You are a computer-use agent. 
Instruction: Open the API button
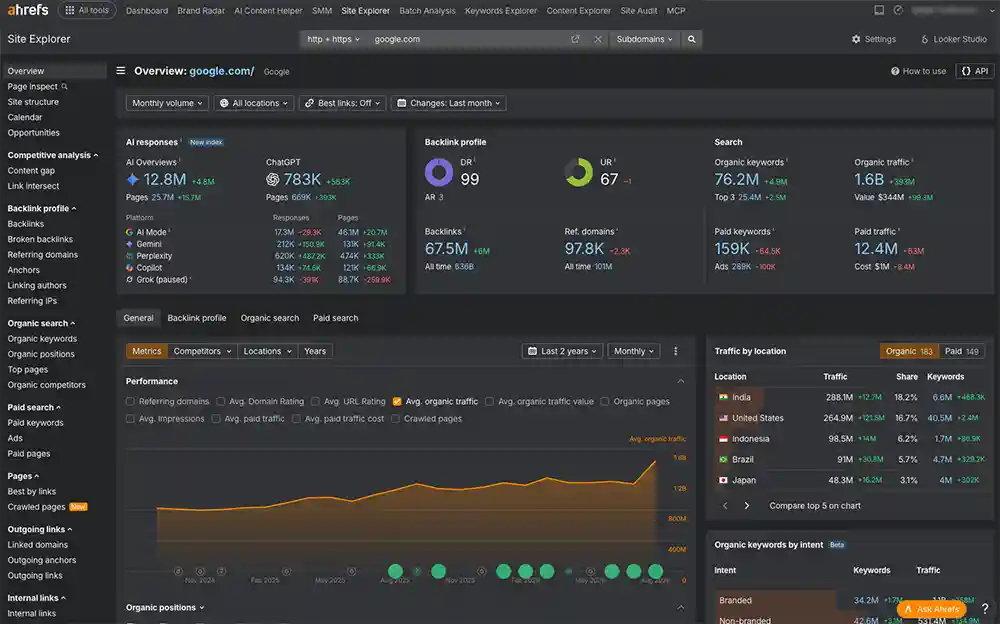974,71
